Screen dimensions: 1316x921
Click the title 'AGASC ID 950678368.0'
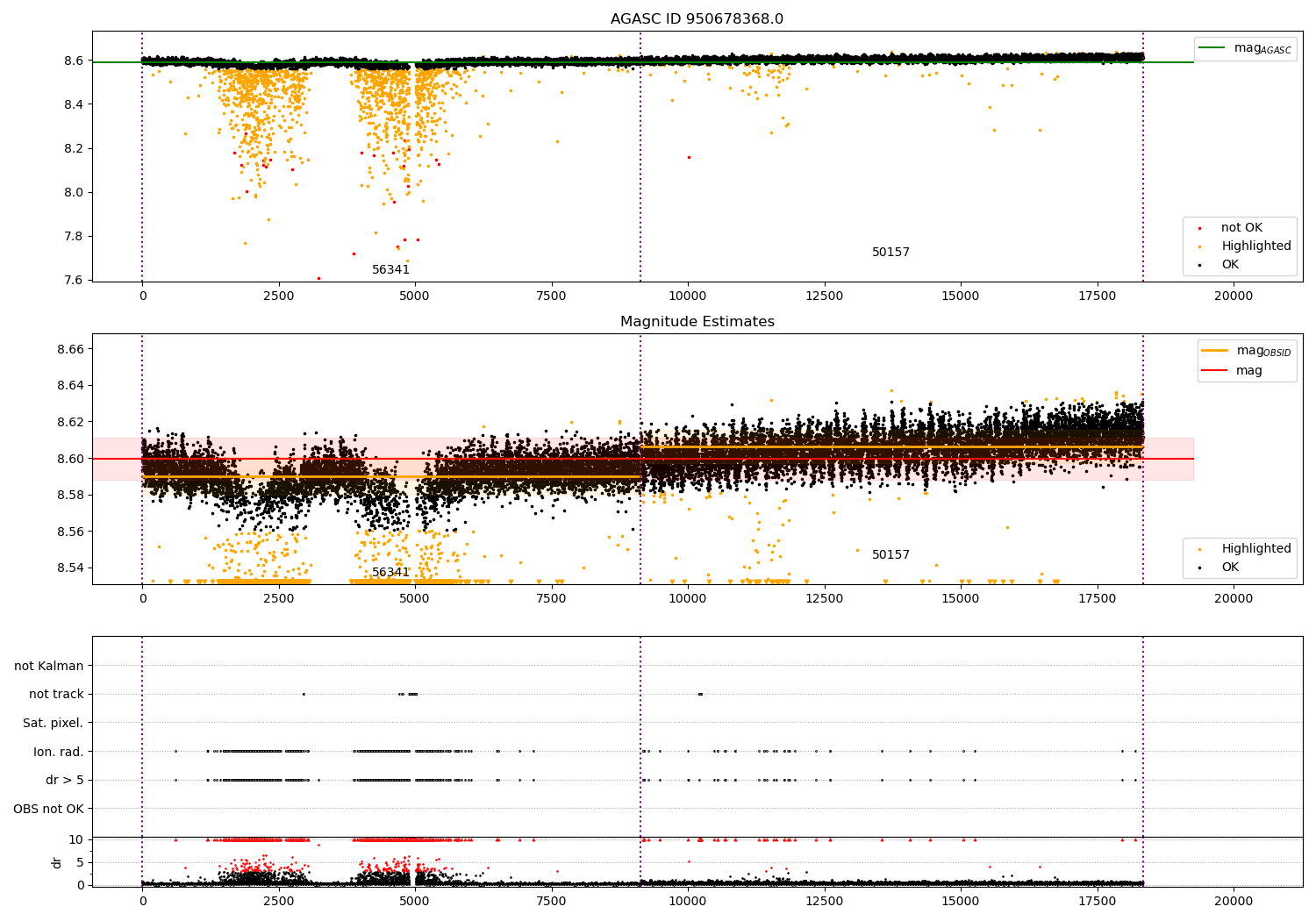(x=697, y=19)
